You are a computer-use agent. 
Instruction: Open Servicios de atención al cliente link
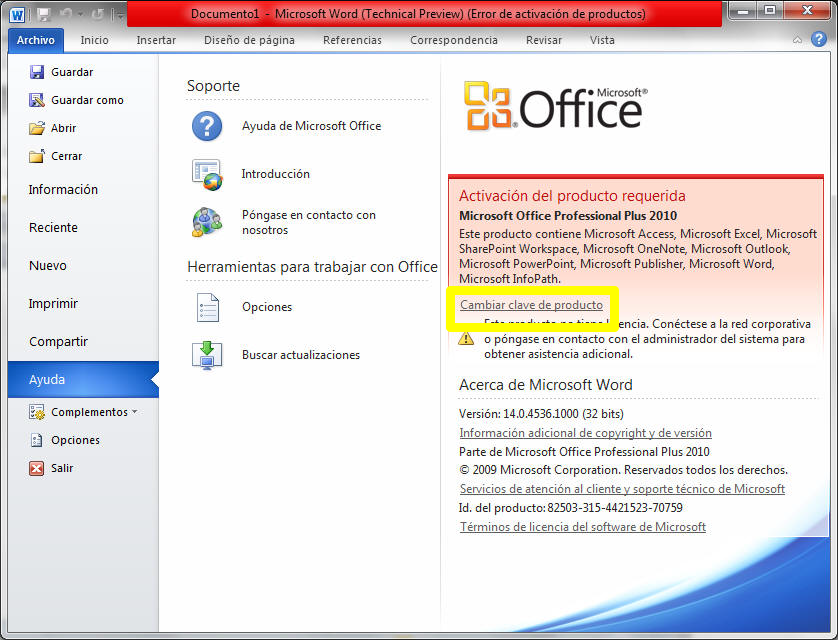(x=622, y=489)
